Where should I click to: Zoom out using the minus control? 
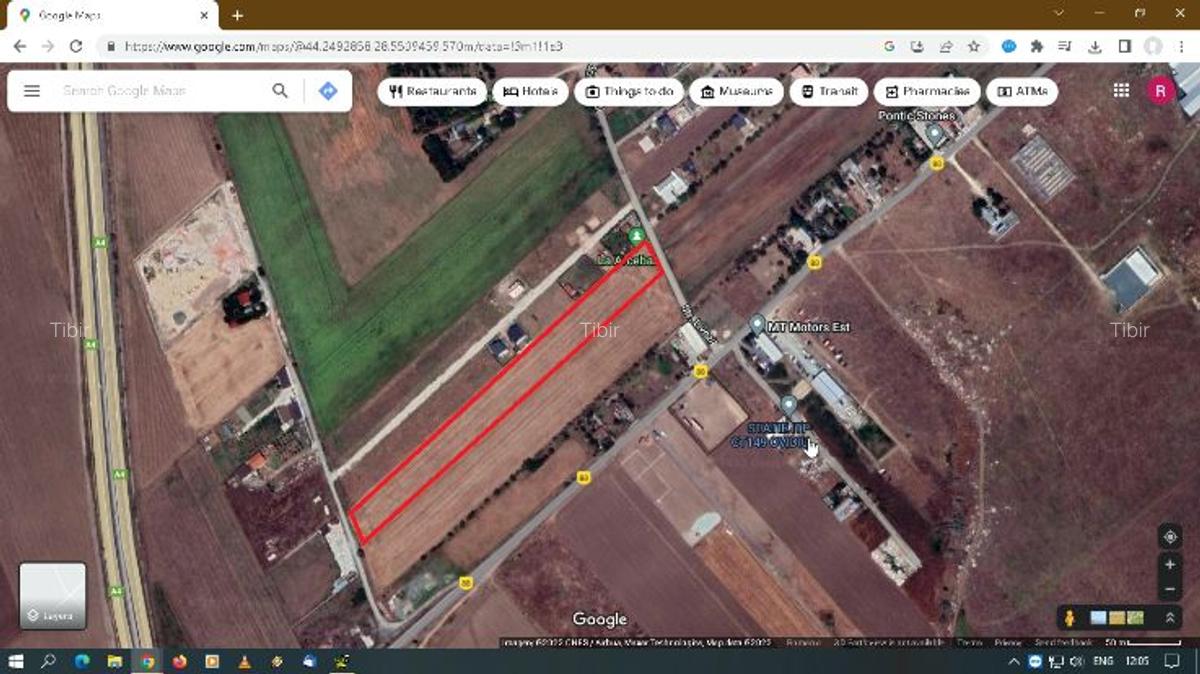(1170, 588)
